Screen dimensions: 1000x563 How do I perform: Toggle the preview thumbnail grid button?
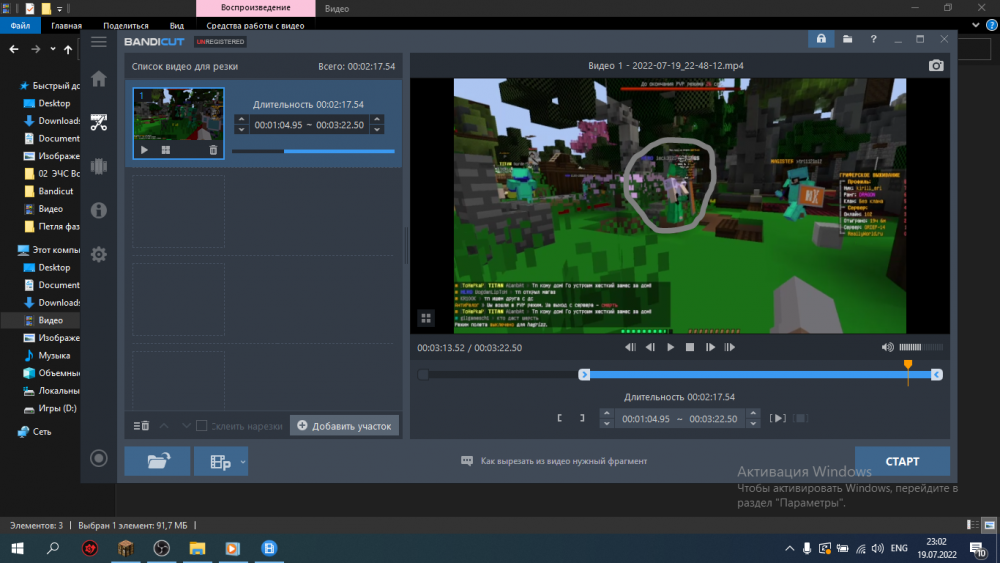[x=426, y=318]
